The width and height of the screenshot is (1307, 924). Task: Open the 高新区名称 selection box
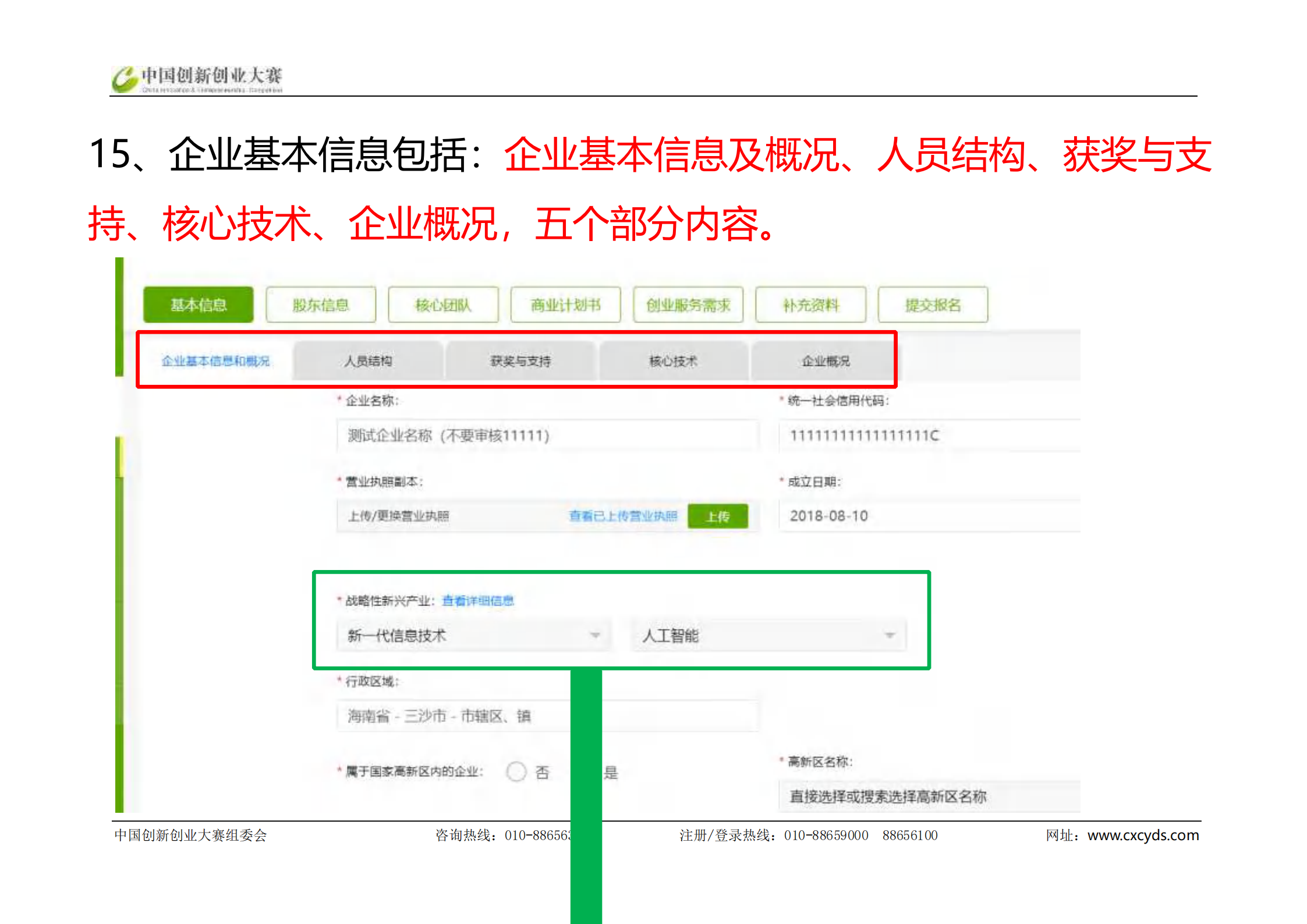[x=929, y=796]
